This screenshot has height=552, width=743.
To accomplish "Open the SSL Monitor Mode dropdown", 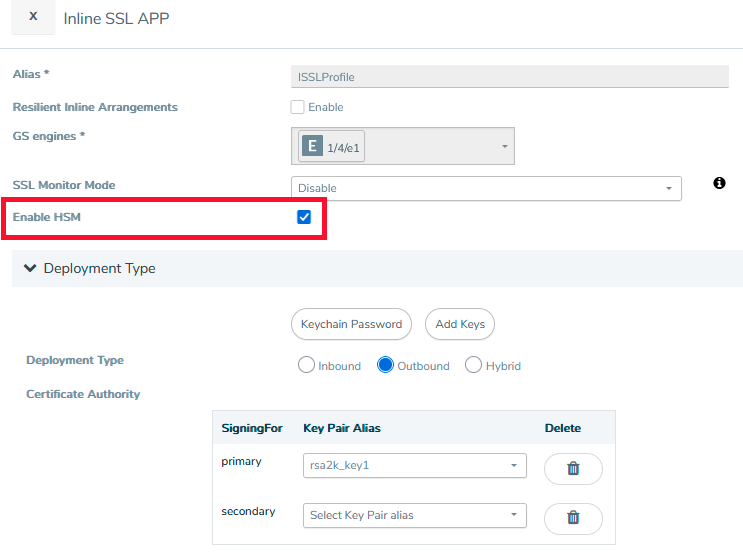I will 486,189.
